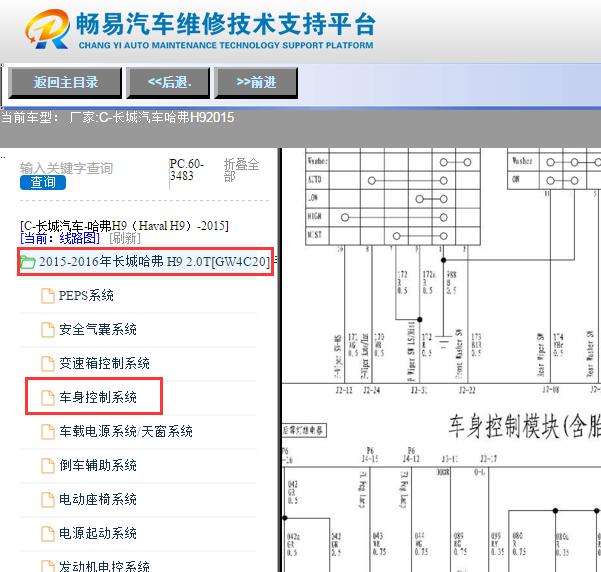Click the document icon beside 电源起动系统

[48, 533]
